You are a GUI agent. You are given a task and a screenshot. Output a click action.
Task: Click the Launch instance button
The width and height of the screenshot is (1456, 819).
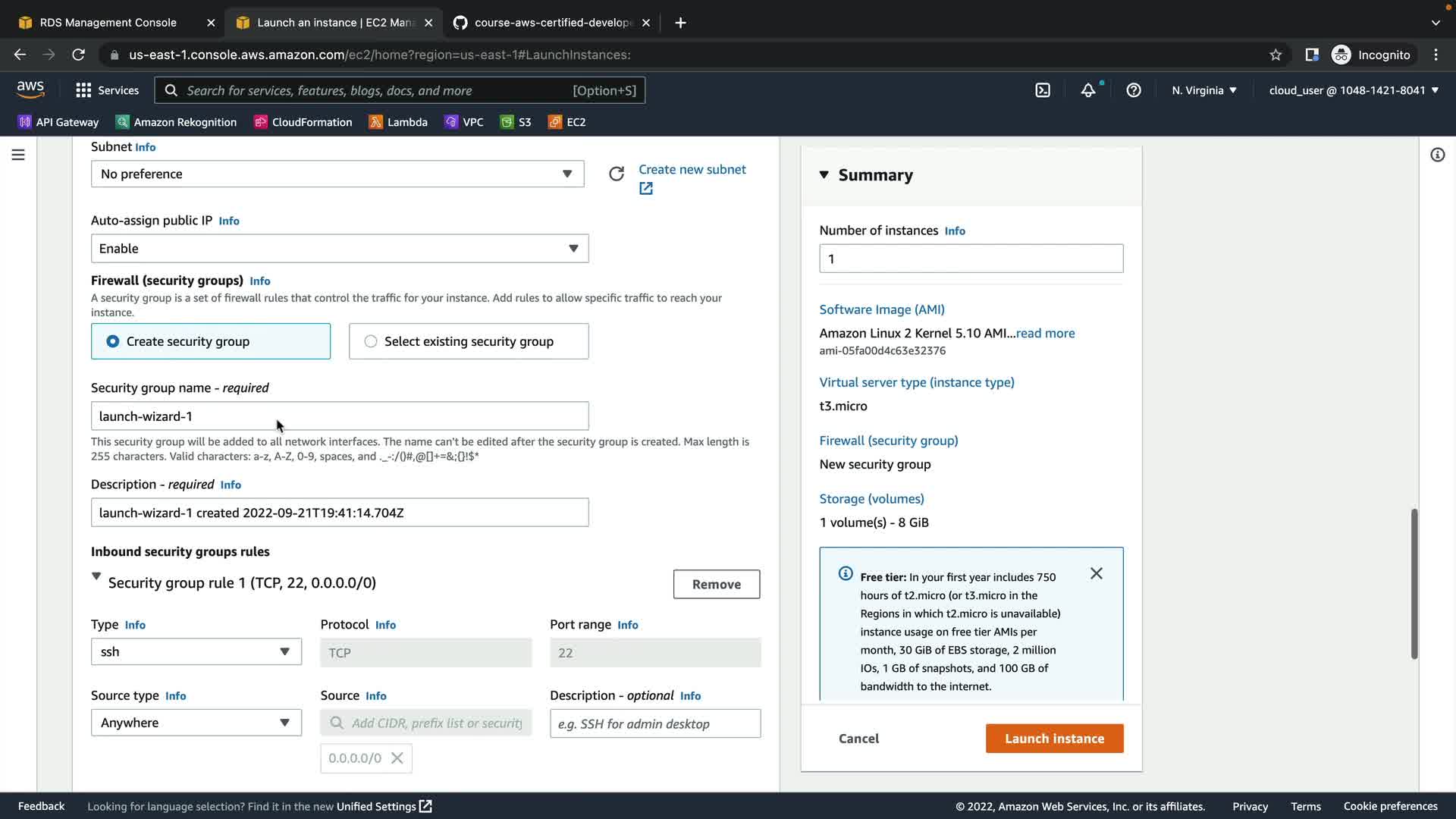pos(1054,739)
